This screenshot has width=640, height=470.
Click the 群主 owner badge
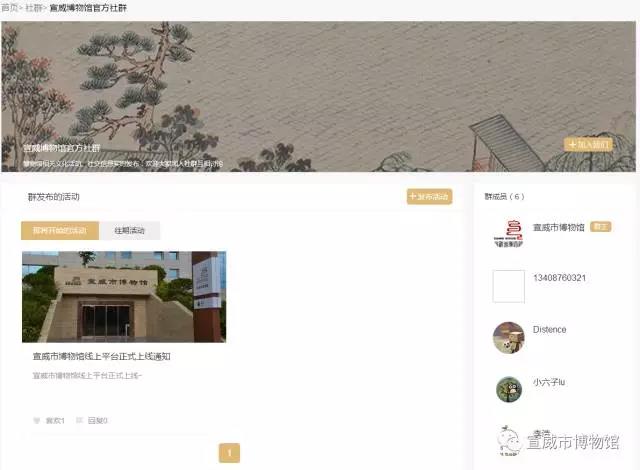(601, 227)
